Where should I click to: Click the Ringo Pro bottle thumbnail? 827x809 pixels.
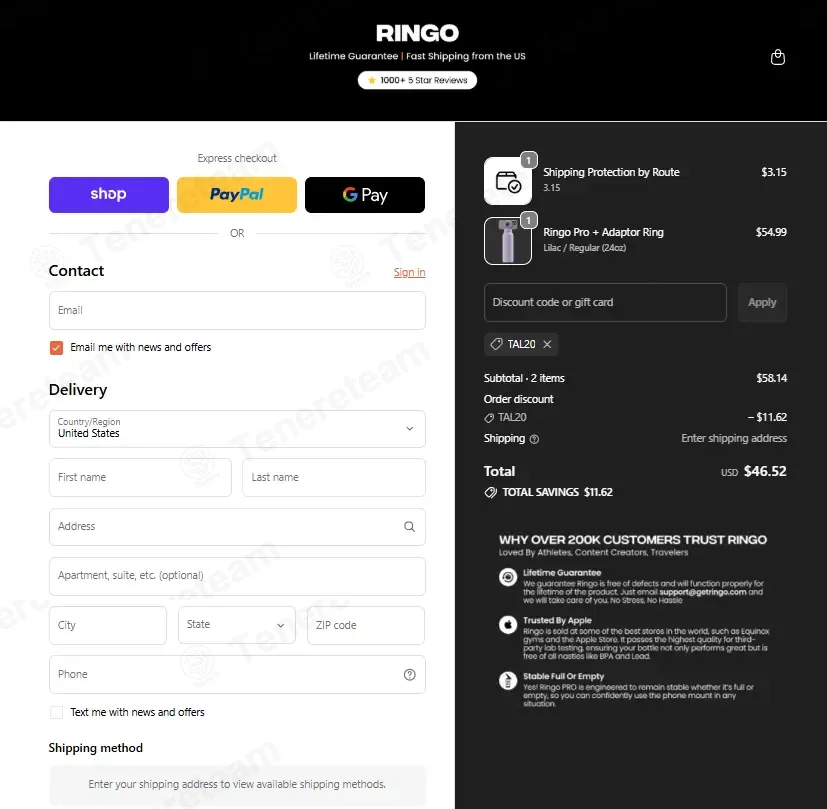[x=508, y=241]
